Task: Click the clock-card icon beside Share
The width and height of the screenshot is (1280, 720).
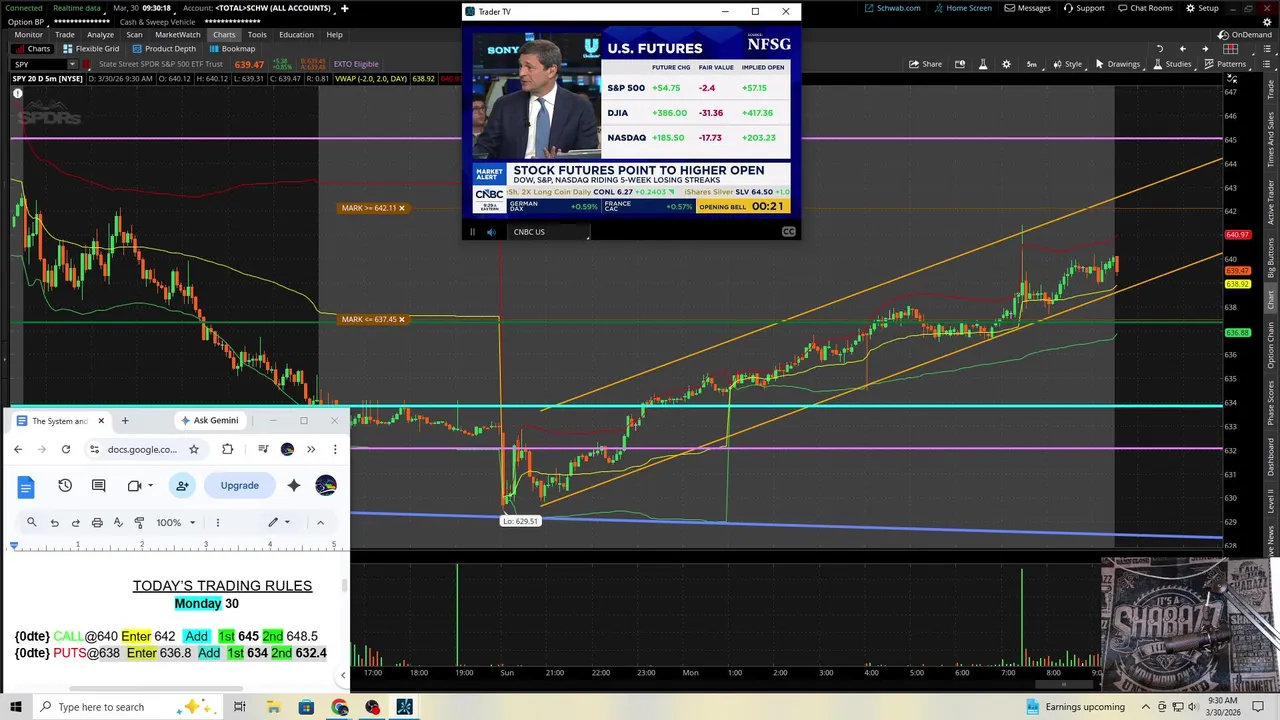Action: point(960,64)
